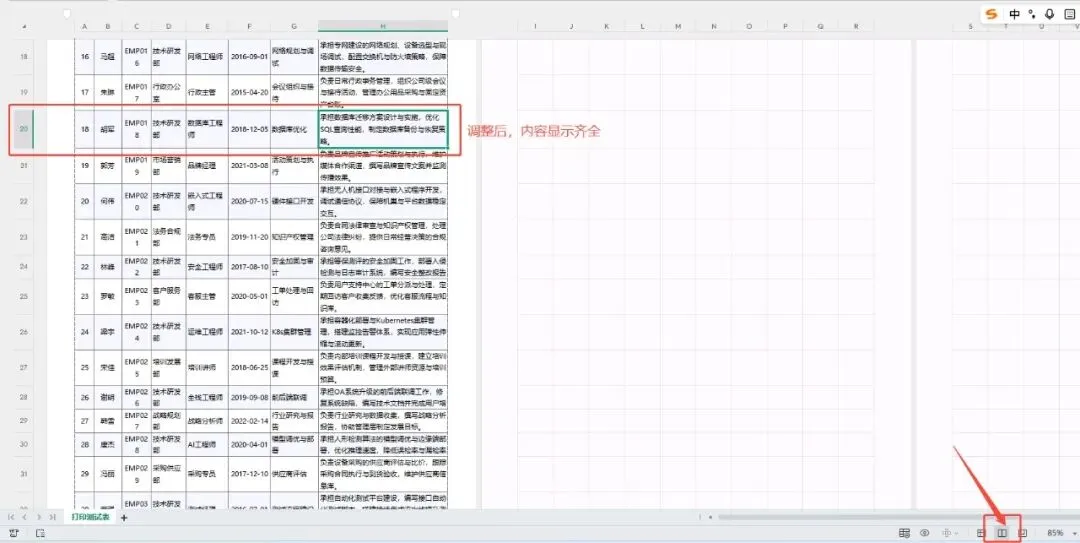The width and height of the screenshot is (1080, 543).
Task: Open the Sogou soft keyboard icon
Action: pos(1069,14)
